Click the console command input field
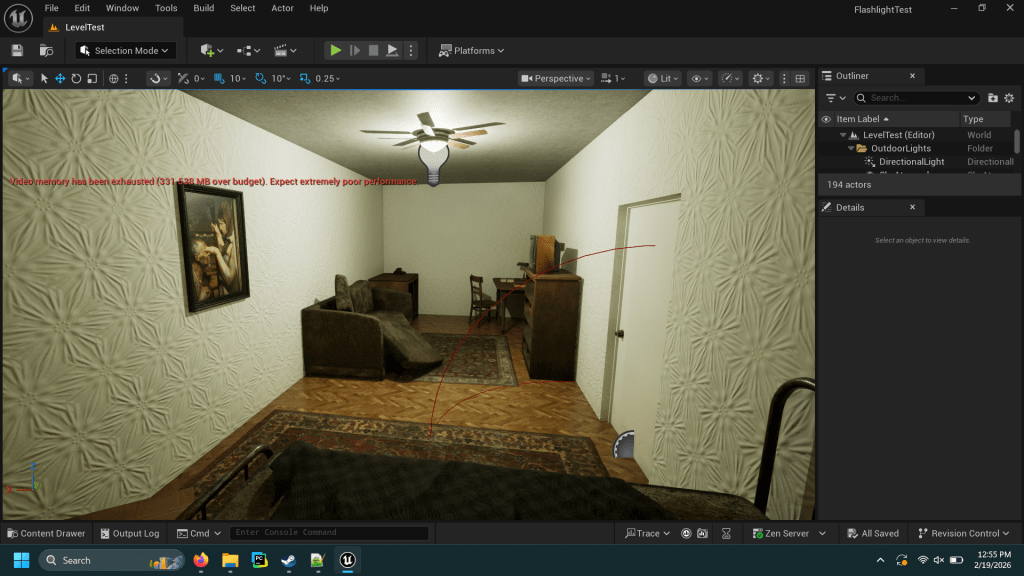This screenshot has height=576, width=1024. click(328, 533)
